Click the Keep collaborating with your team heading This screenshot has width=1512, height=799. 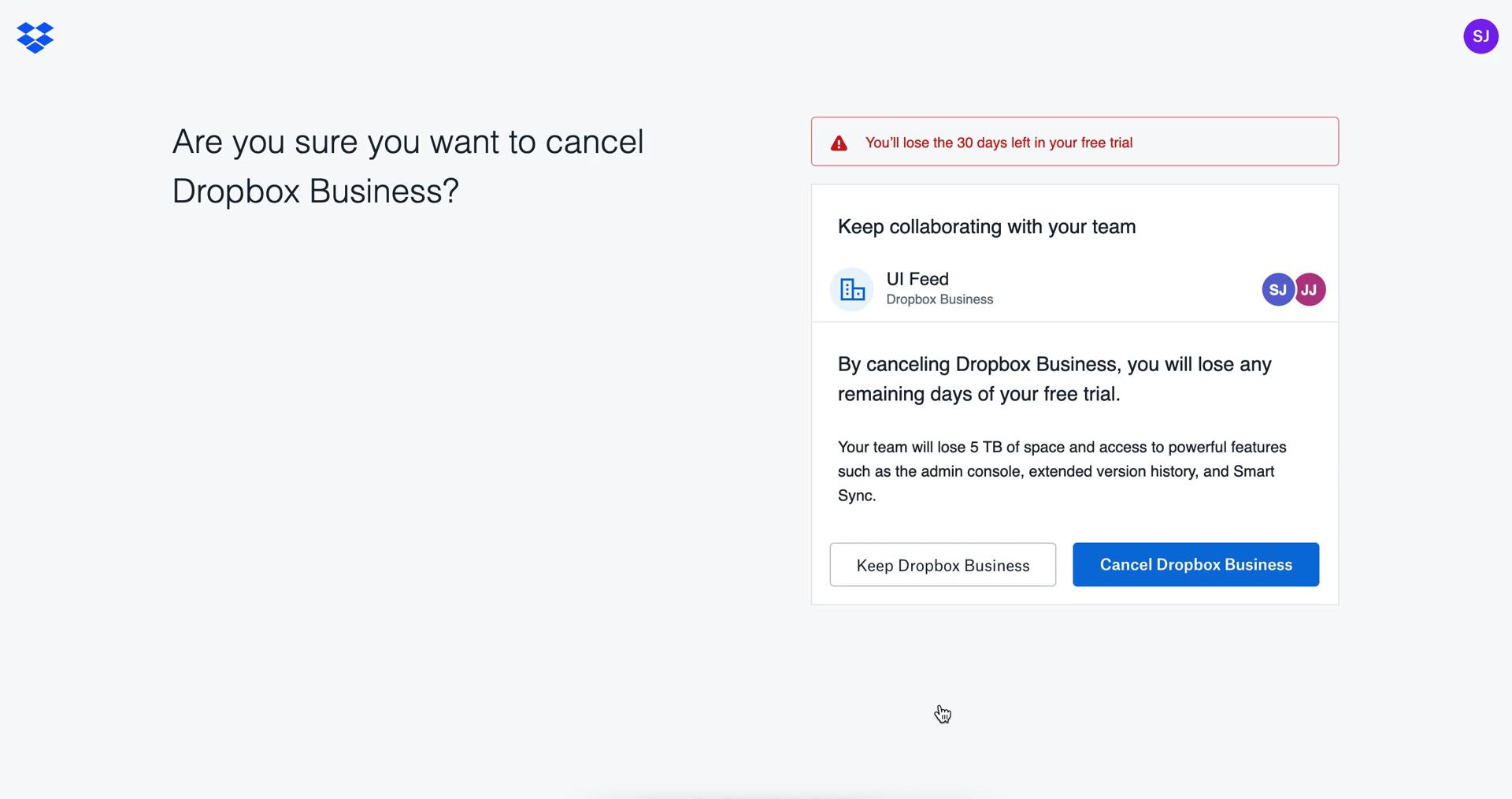pyautogui.click(x=986, y=226)
